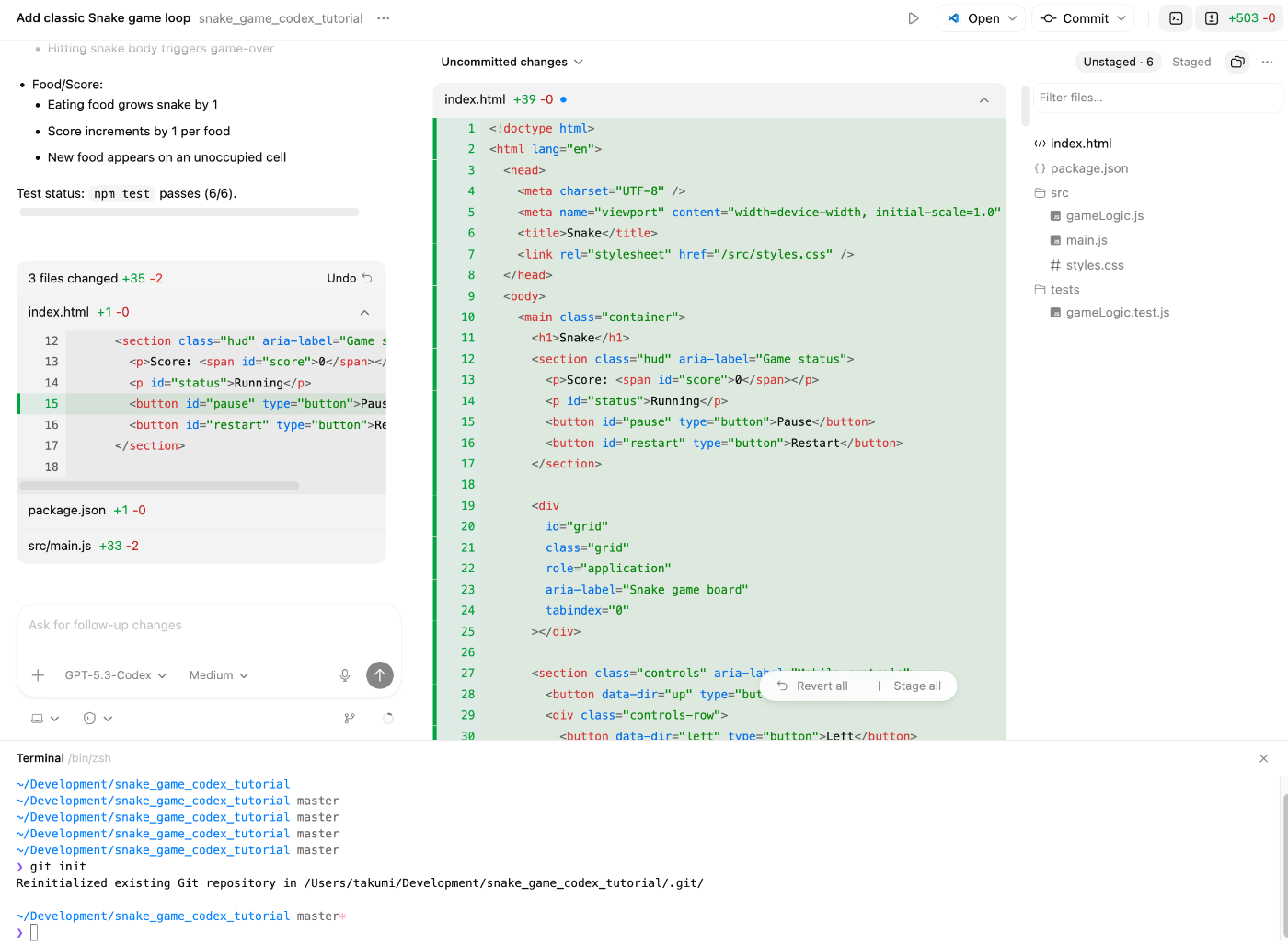Toggle the diff panel showing +503 -0
Viewport: 1288px width, 945px height.
click(1240, 18)
